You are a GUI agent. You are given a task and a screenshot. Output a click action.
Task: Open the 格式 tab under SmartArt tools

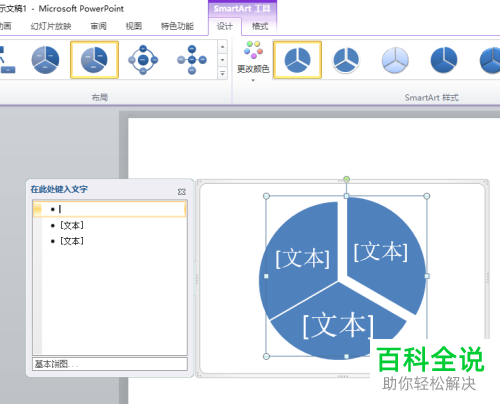point(260,26)
